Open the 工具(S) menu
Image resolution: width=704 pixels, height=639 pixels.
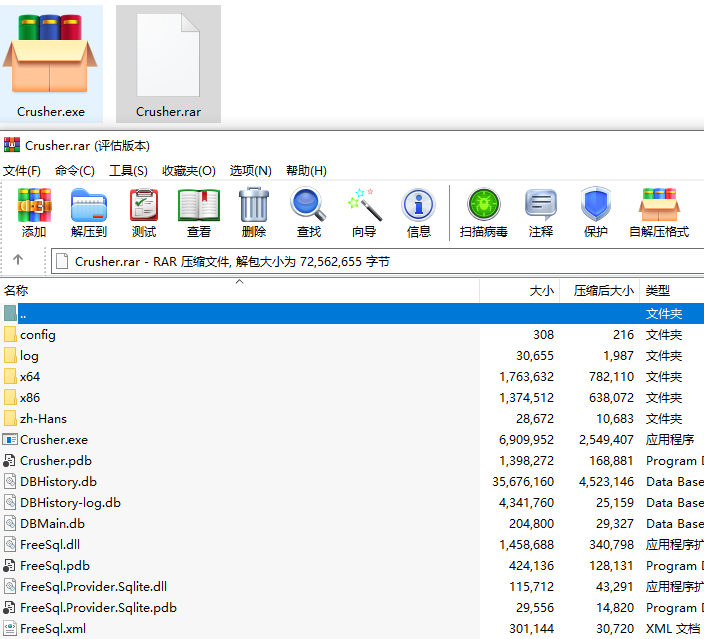(x=128, y=171)
